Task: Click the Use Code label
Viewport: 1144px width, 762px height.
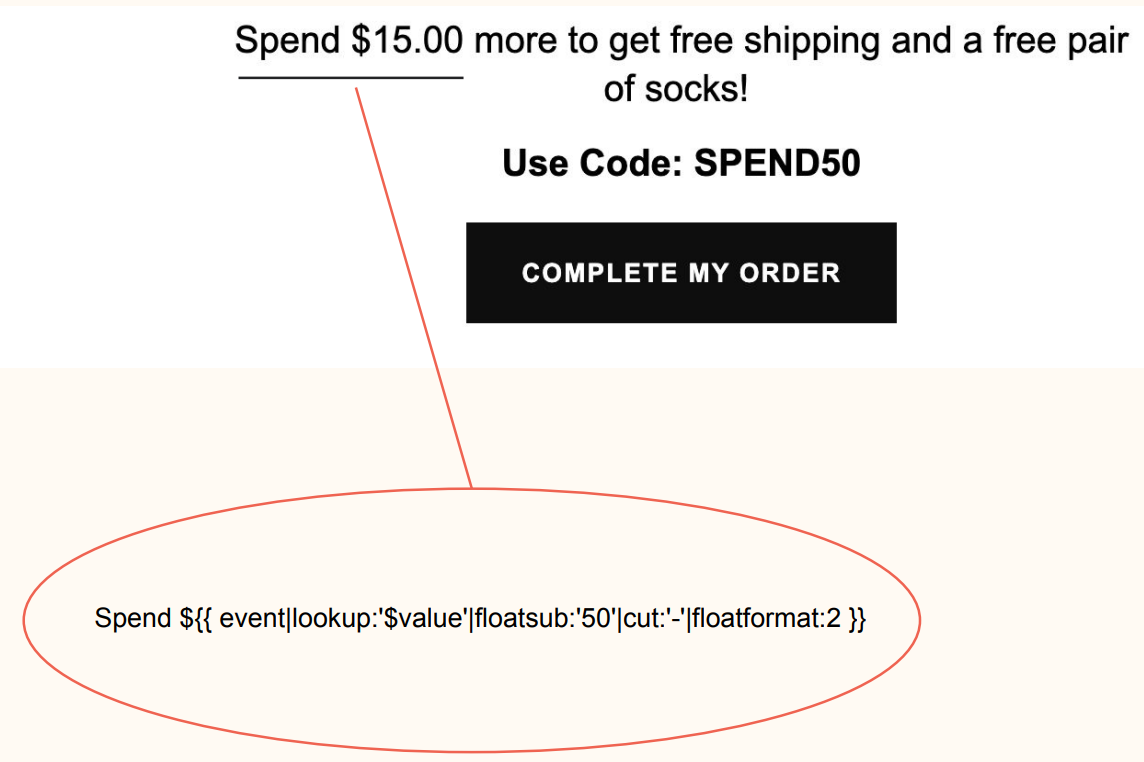Action: [592, 163]
